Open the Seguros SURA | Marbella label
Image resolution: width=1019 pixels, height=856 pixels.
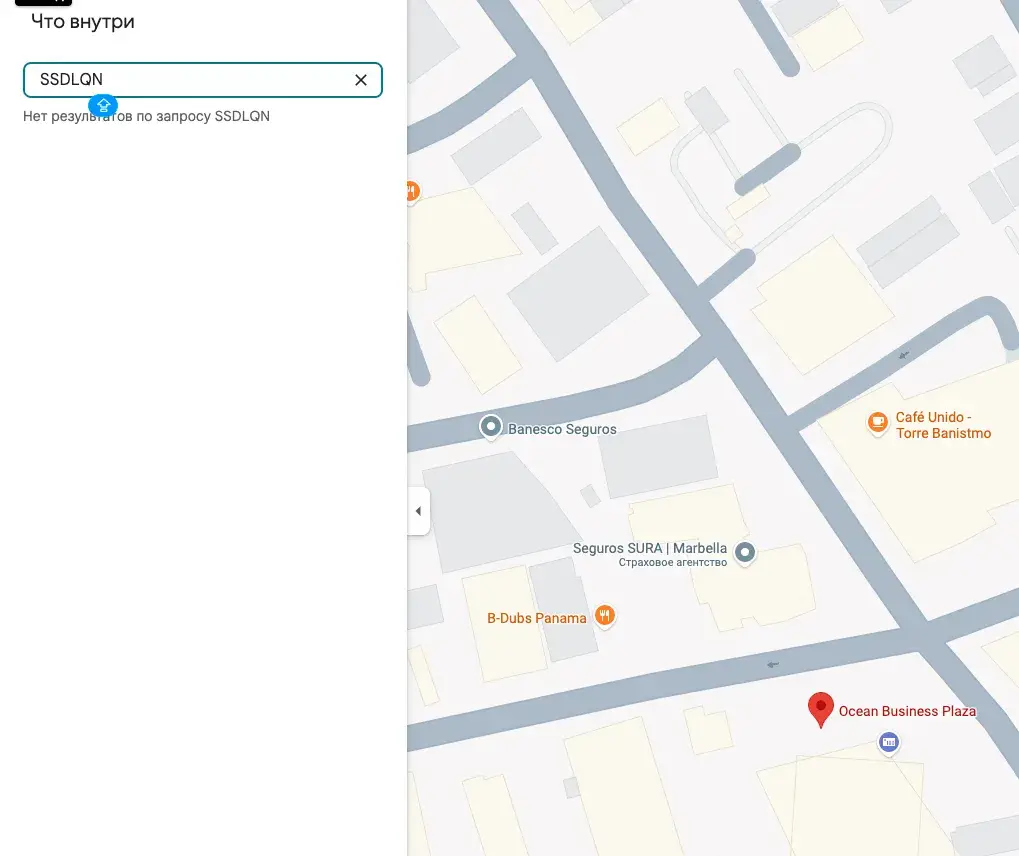pos(650,548)
